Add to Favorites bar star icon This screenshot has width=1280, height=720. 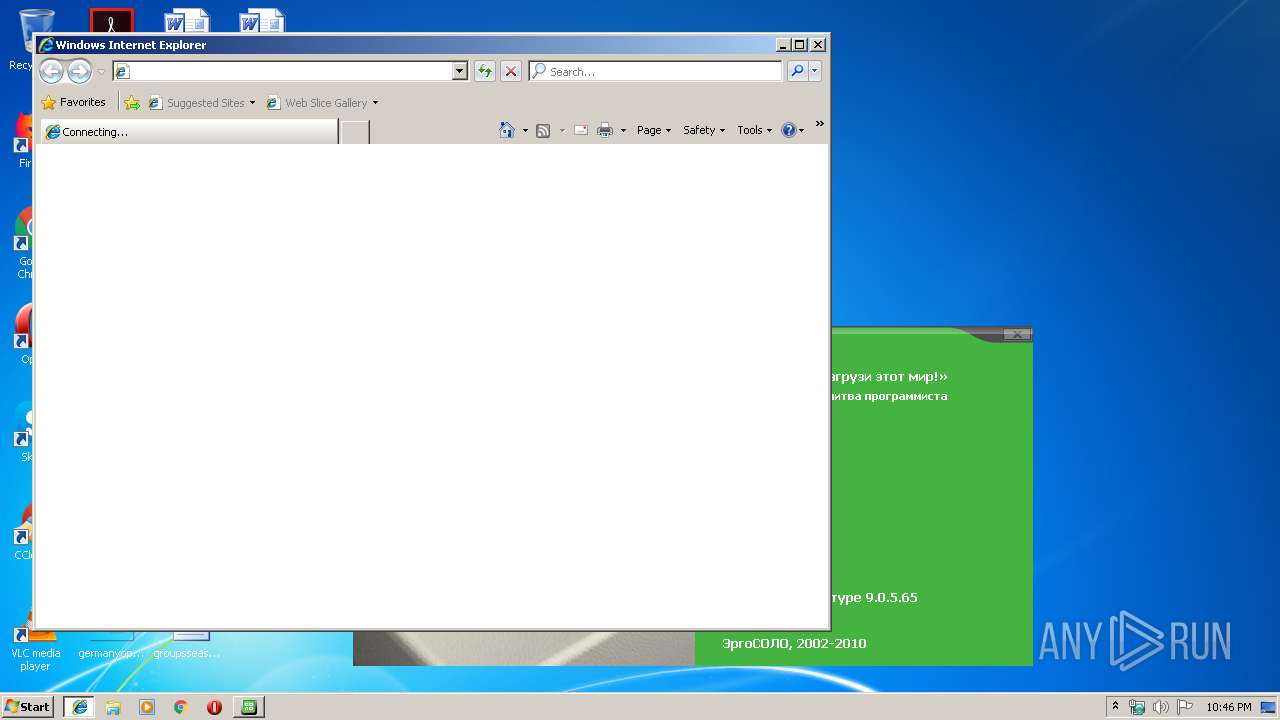coord(132,102)
